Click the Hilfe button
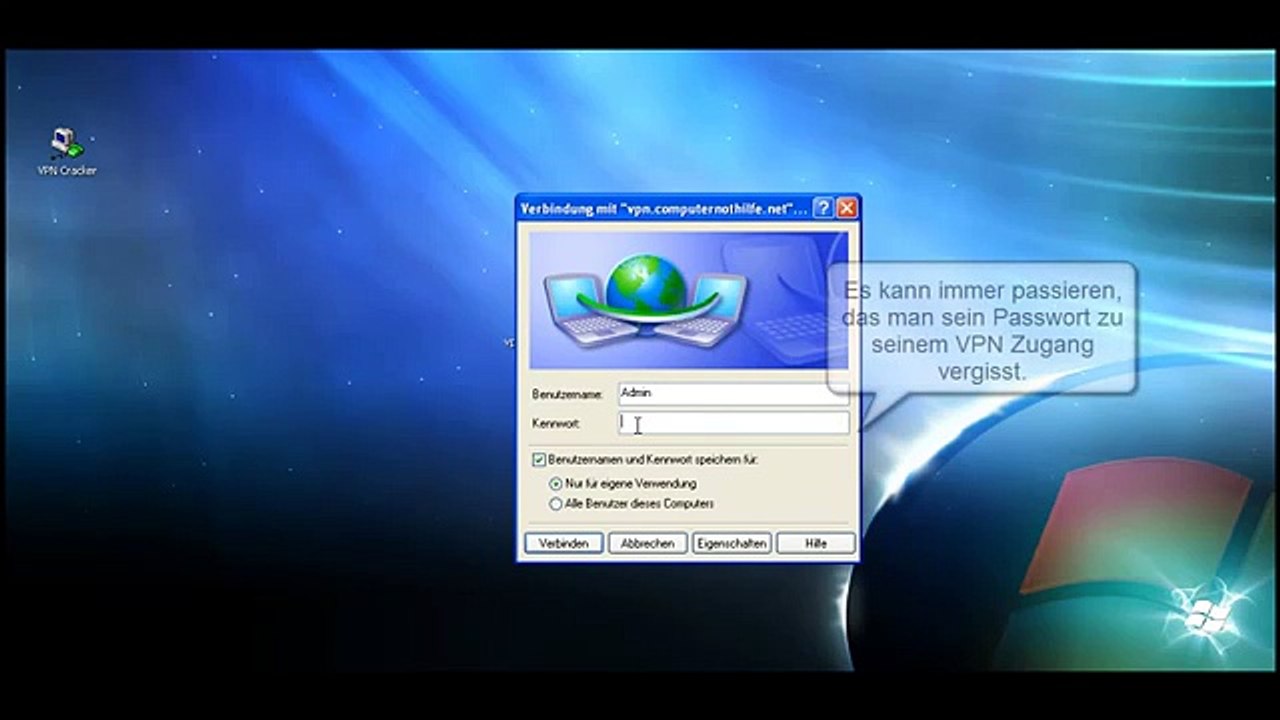1280x720 pixels. pyautogui.click(x=816, y=543)
